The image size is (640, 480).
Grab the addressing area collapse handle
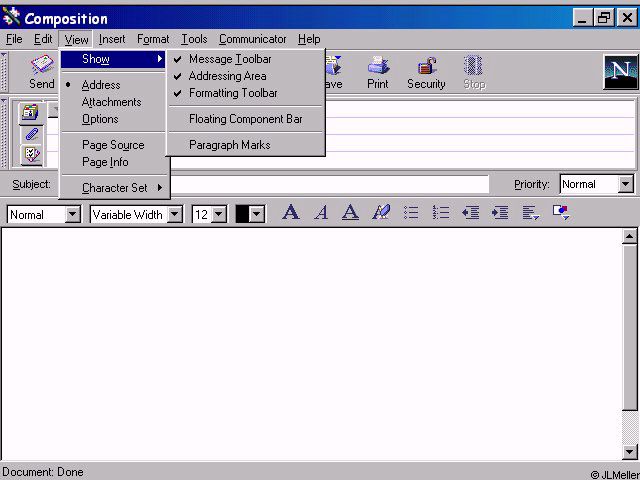(x=4, y=133)
